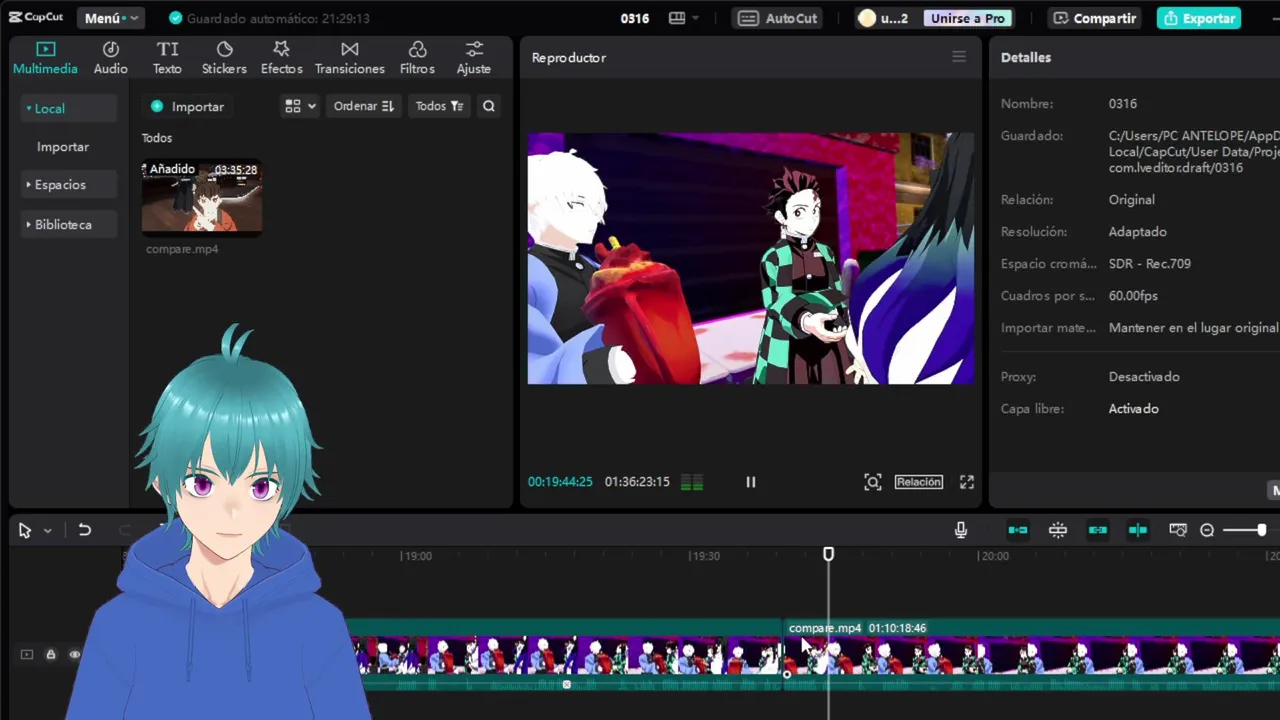Toggle auto snapping on timeline
Screen dimensions: 1280x720
1058,530
